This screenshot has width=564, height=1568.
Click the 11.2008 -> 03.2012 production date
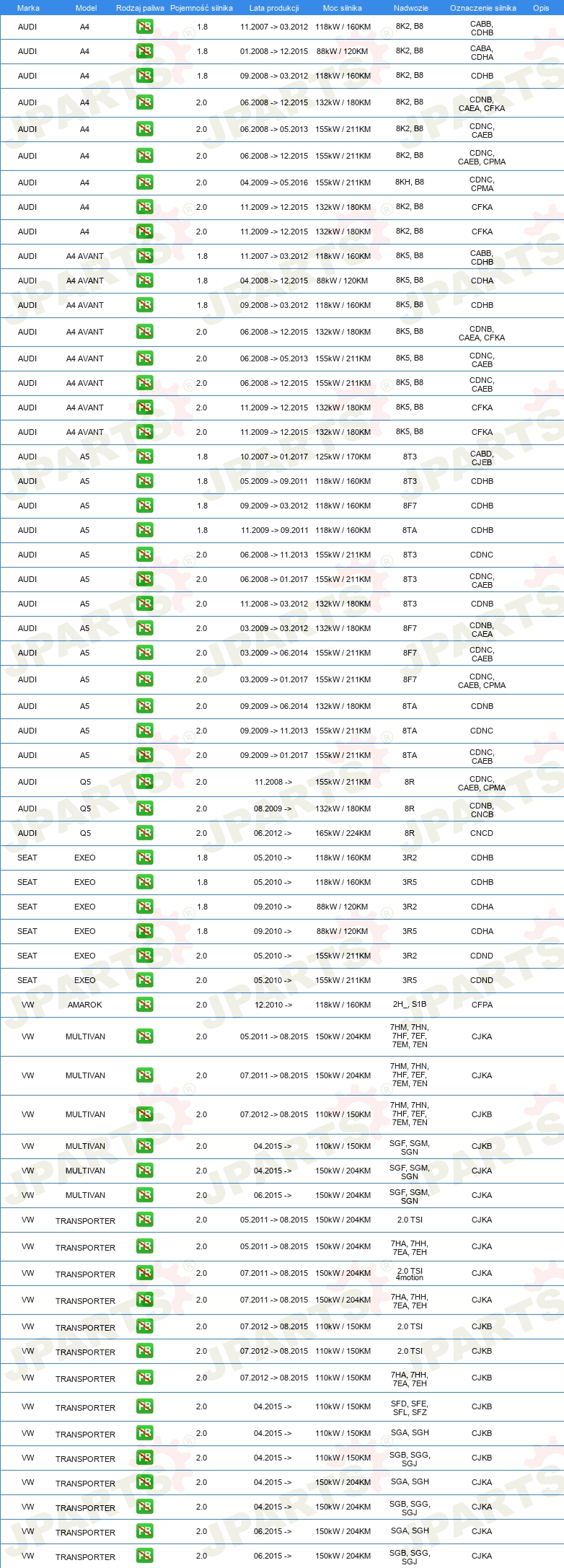pos(274,604)
